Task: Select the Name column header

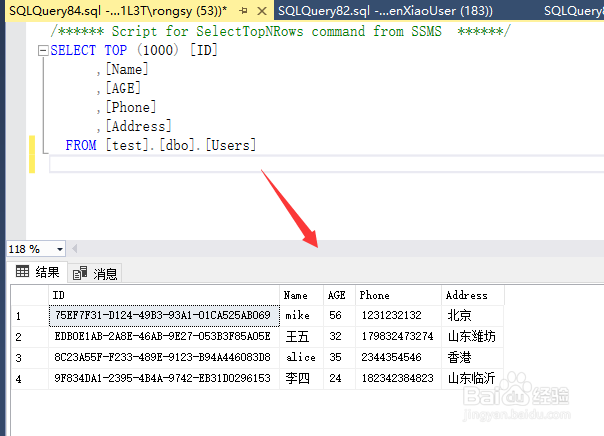Action: pyautogui.click(x=301, y=295)
